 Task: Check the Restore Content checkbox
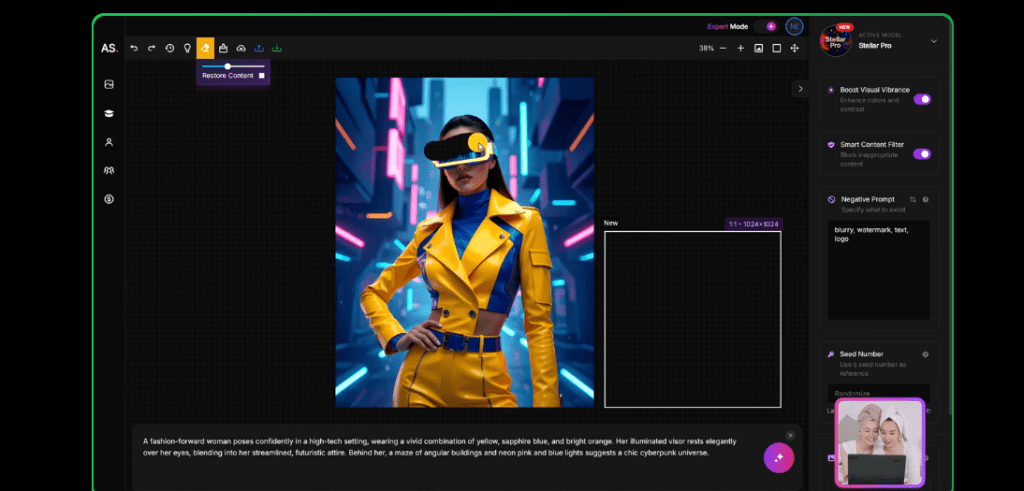[x=262, y=76]
